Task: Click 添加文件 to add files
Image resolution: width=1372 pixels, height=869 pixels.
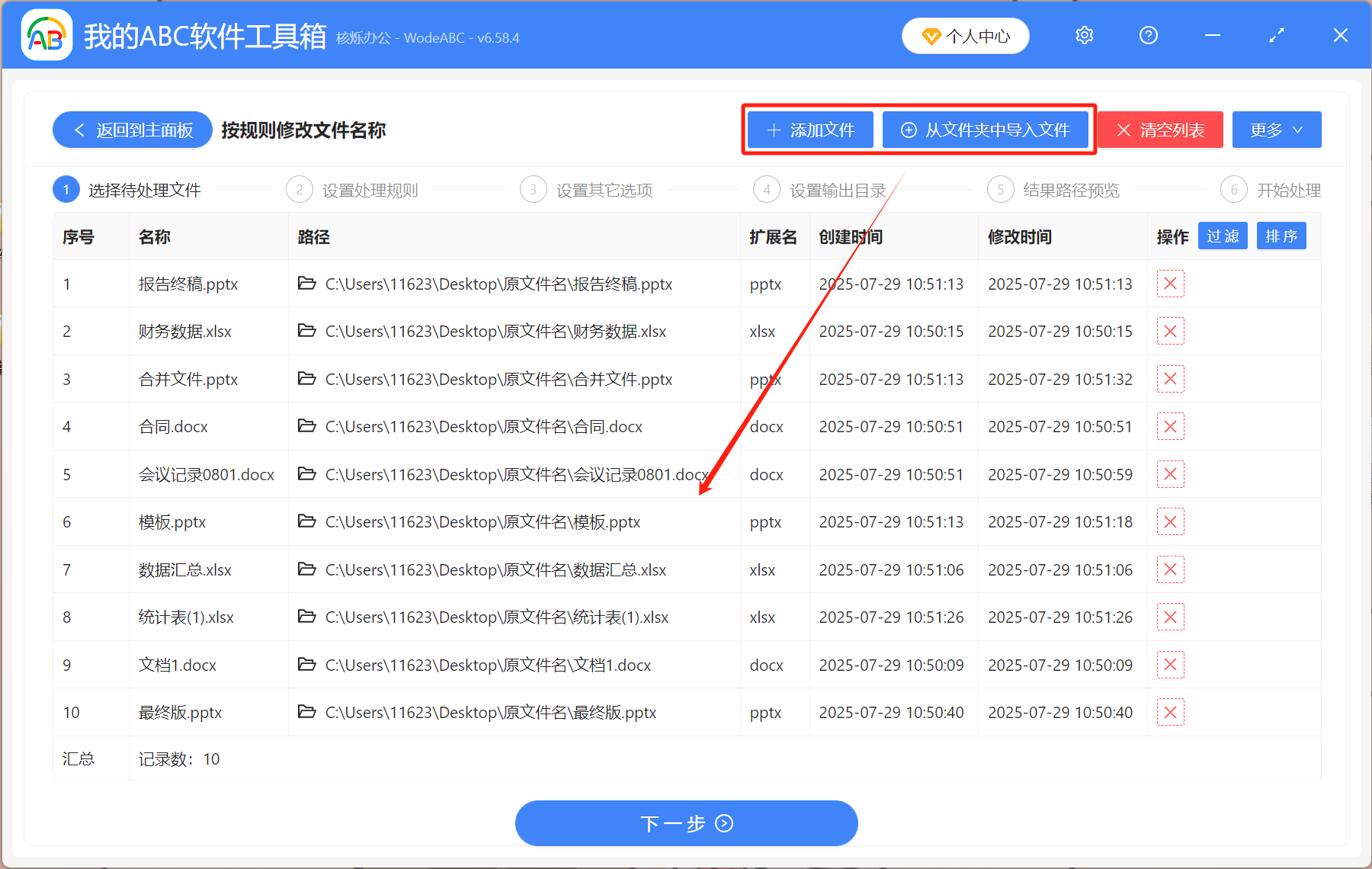Action: click(809, 130)
